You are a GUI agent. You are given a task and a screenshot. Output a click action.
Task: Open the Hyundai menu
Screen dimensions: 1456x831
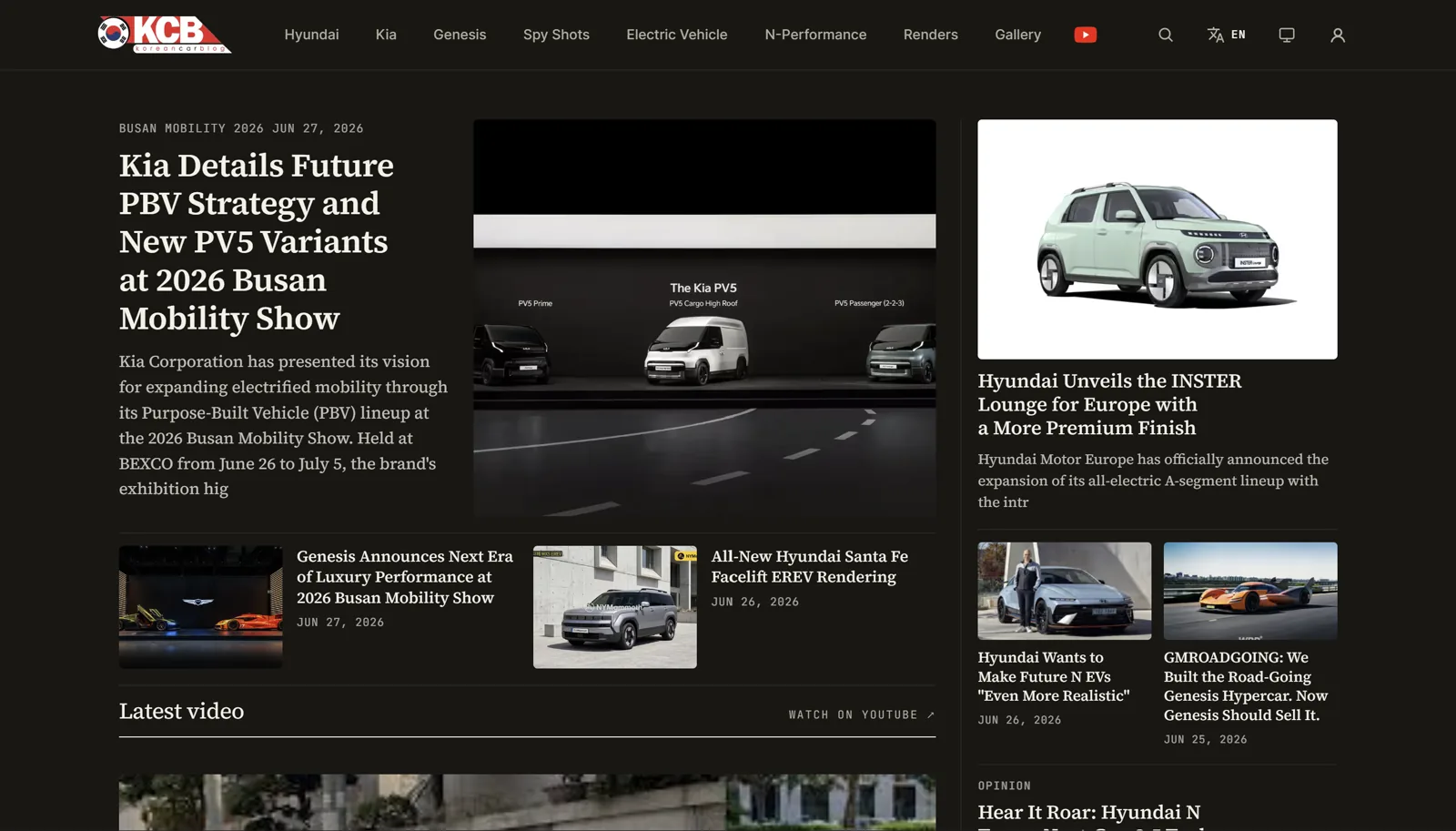311,35
